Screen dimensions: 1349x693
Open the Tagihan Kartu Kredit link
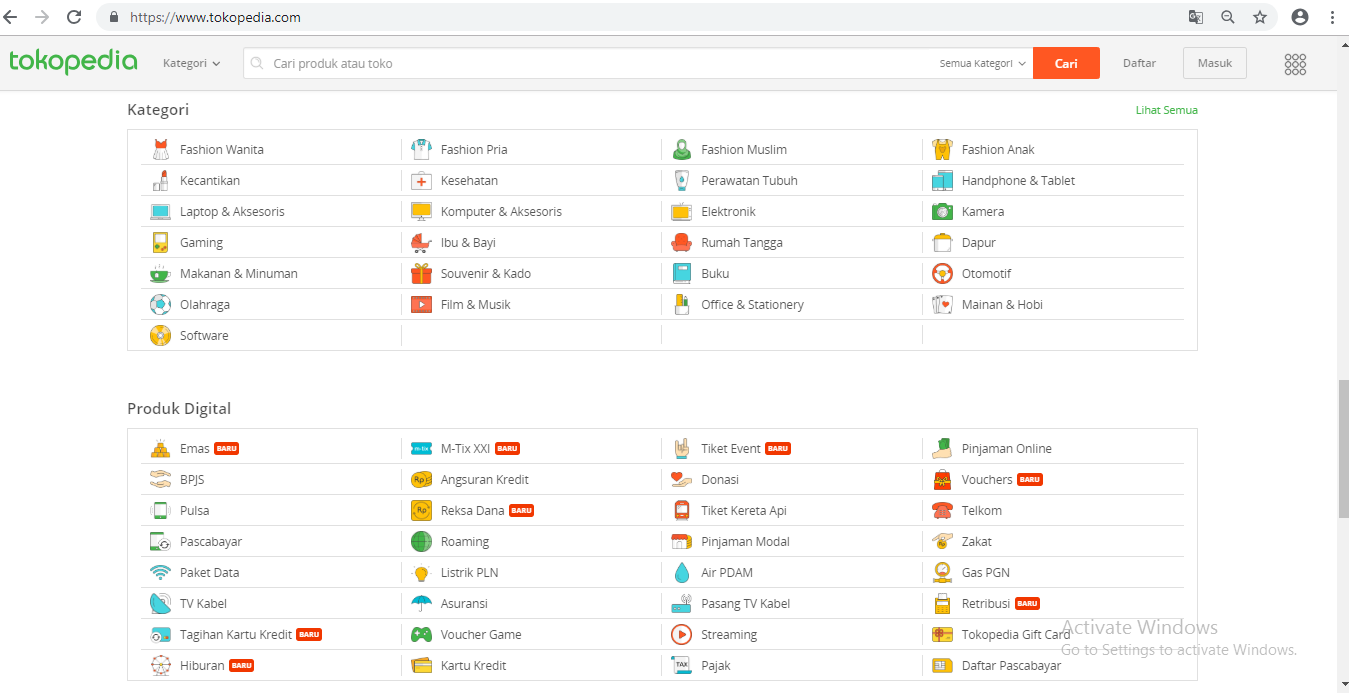tap(236, 635)
